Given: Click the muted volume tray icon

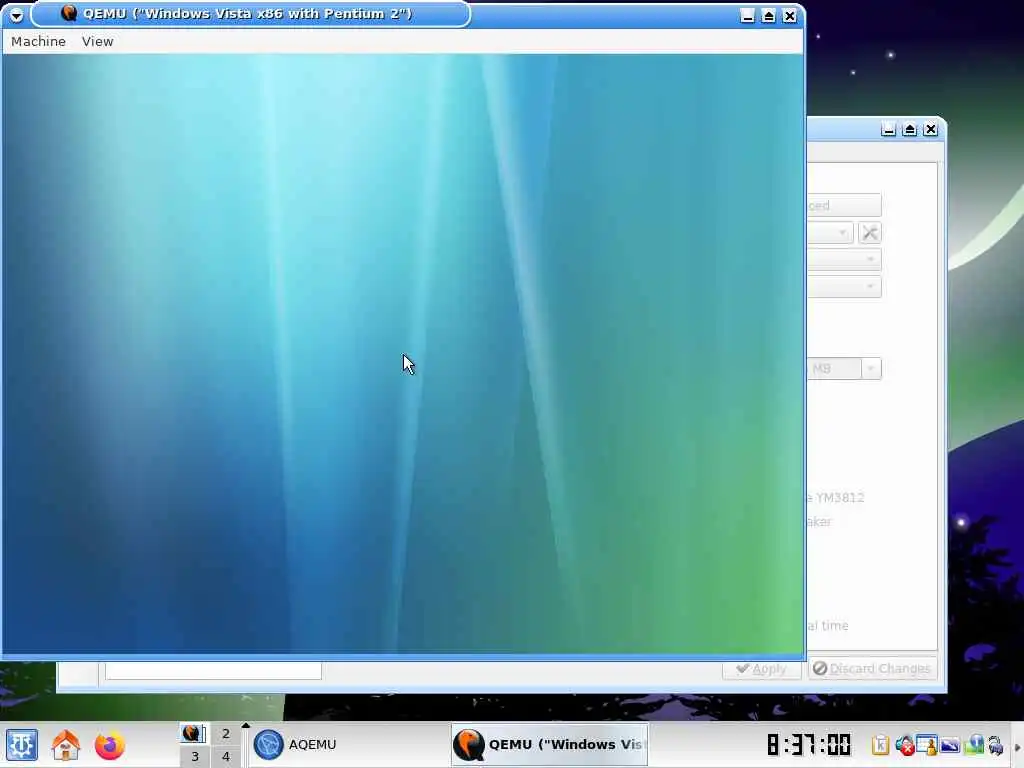Looking at the screenshot, I should pyautogui.click(x=904, y=745).
